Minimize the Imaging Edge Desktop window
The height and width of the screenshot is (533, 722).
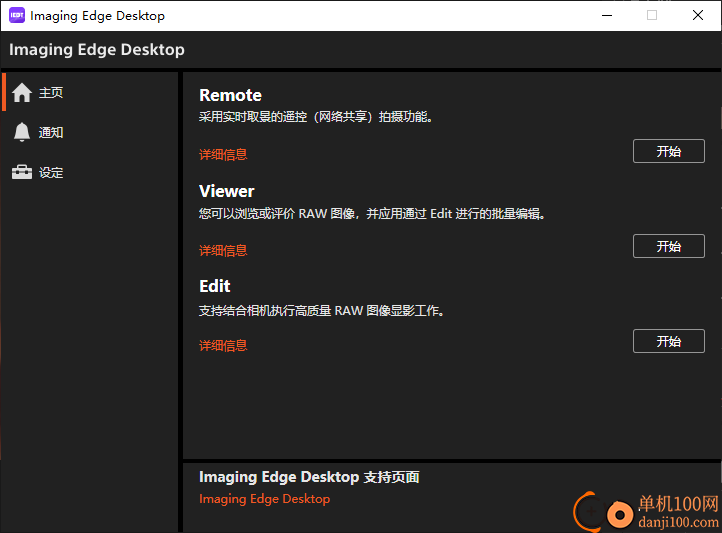[607, 15]
